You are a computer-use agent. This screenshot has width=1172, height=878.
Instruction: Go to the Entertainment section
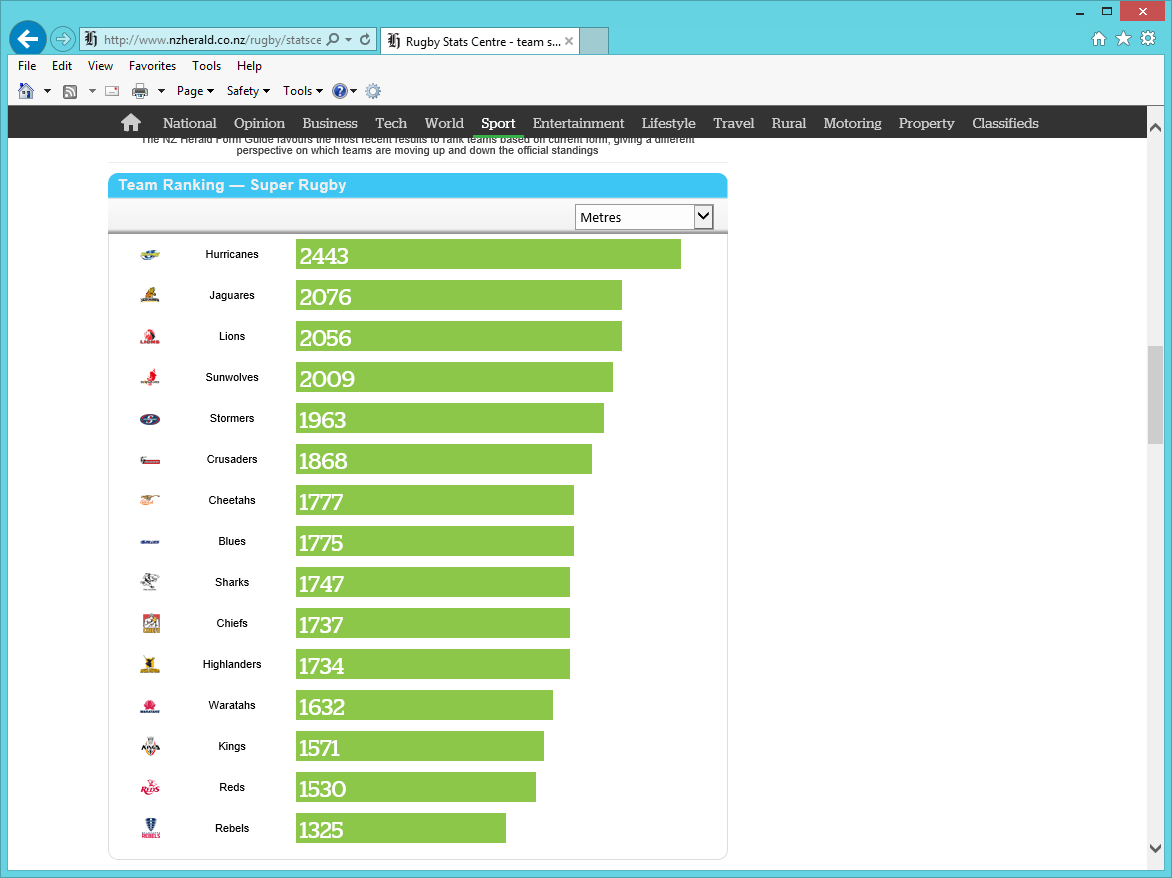coord(579,123)
